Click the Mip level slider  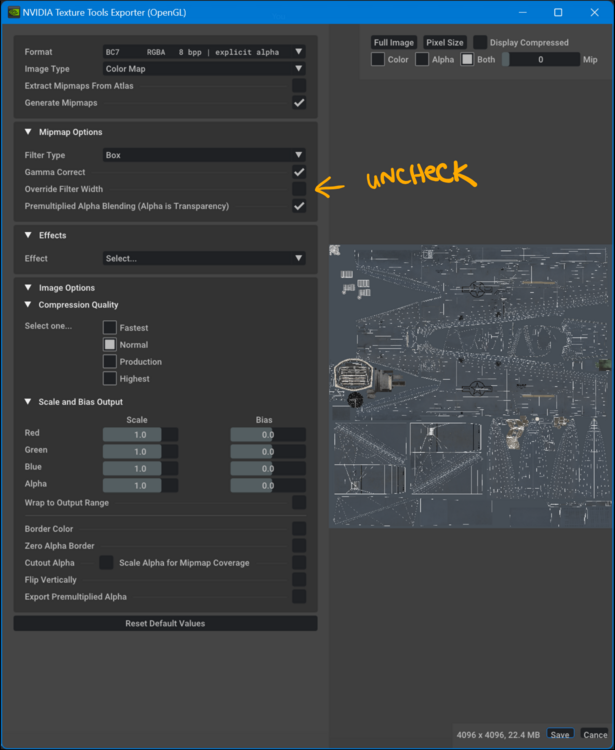tap(540, 59)
